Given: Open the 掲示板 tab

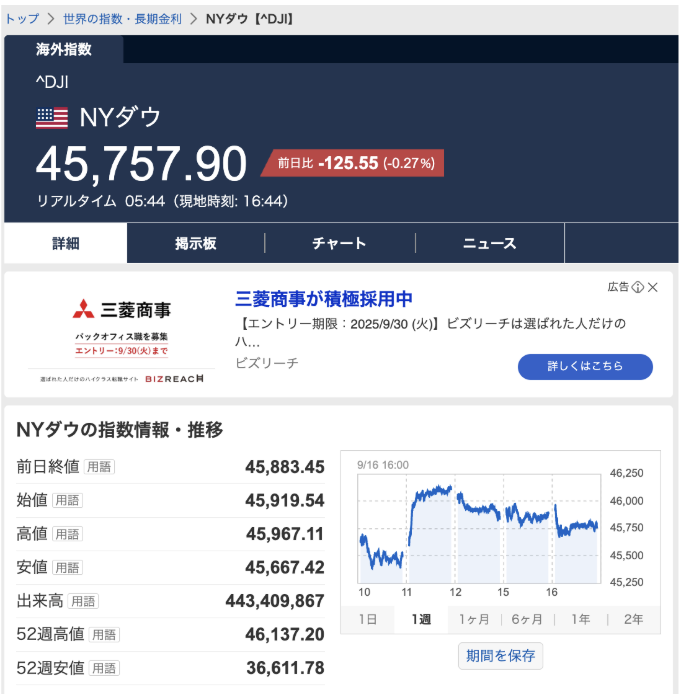Looking at the screenshot, I should point(195,243).
